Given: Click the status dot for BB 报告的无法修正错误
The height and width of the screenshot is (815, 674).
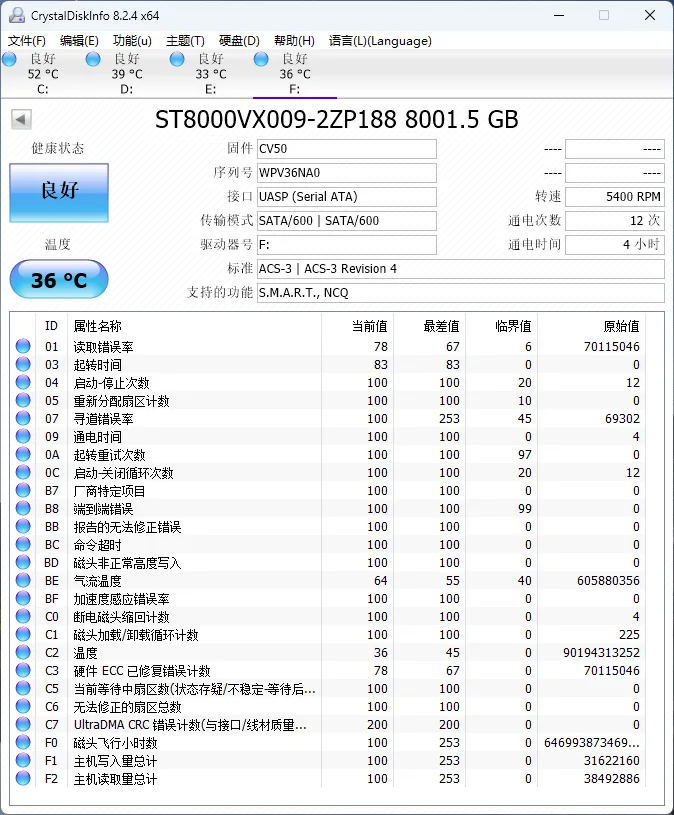Looking at the screenshot, I should click(x=23, y=527).
